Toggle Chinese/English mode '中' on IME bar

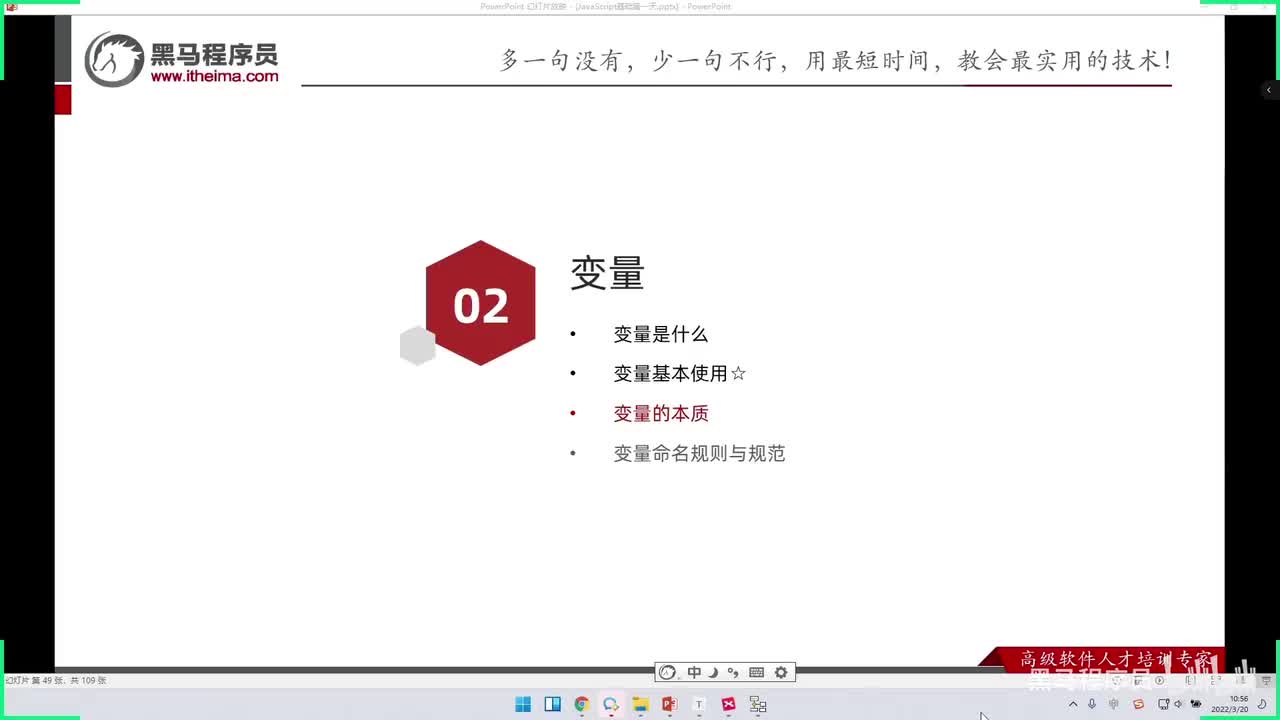point(694,673)
